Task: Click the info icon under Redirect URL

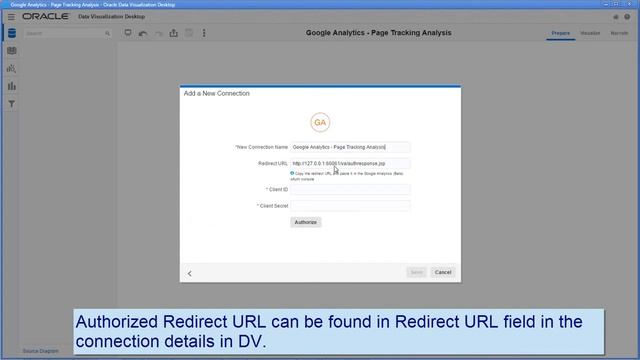Action: click(292, 173)
